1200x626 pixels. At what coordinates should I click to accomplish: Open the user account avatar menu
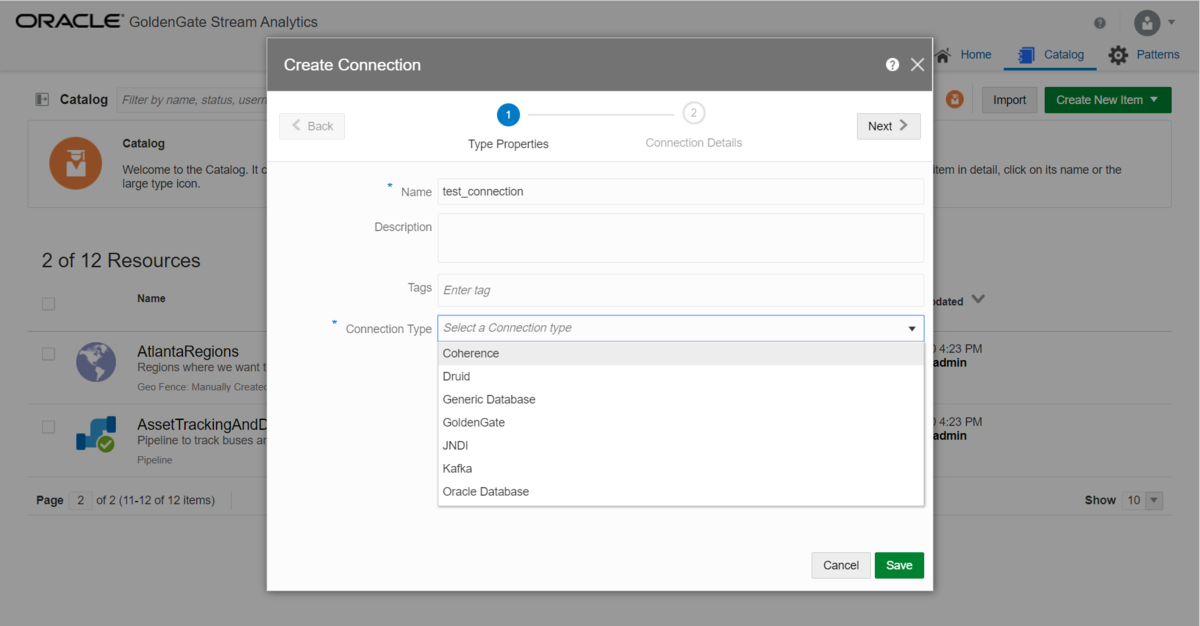pyautogui.click(x=1147, y=22)
